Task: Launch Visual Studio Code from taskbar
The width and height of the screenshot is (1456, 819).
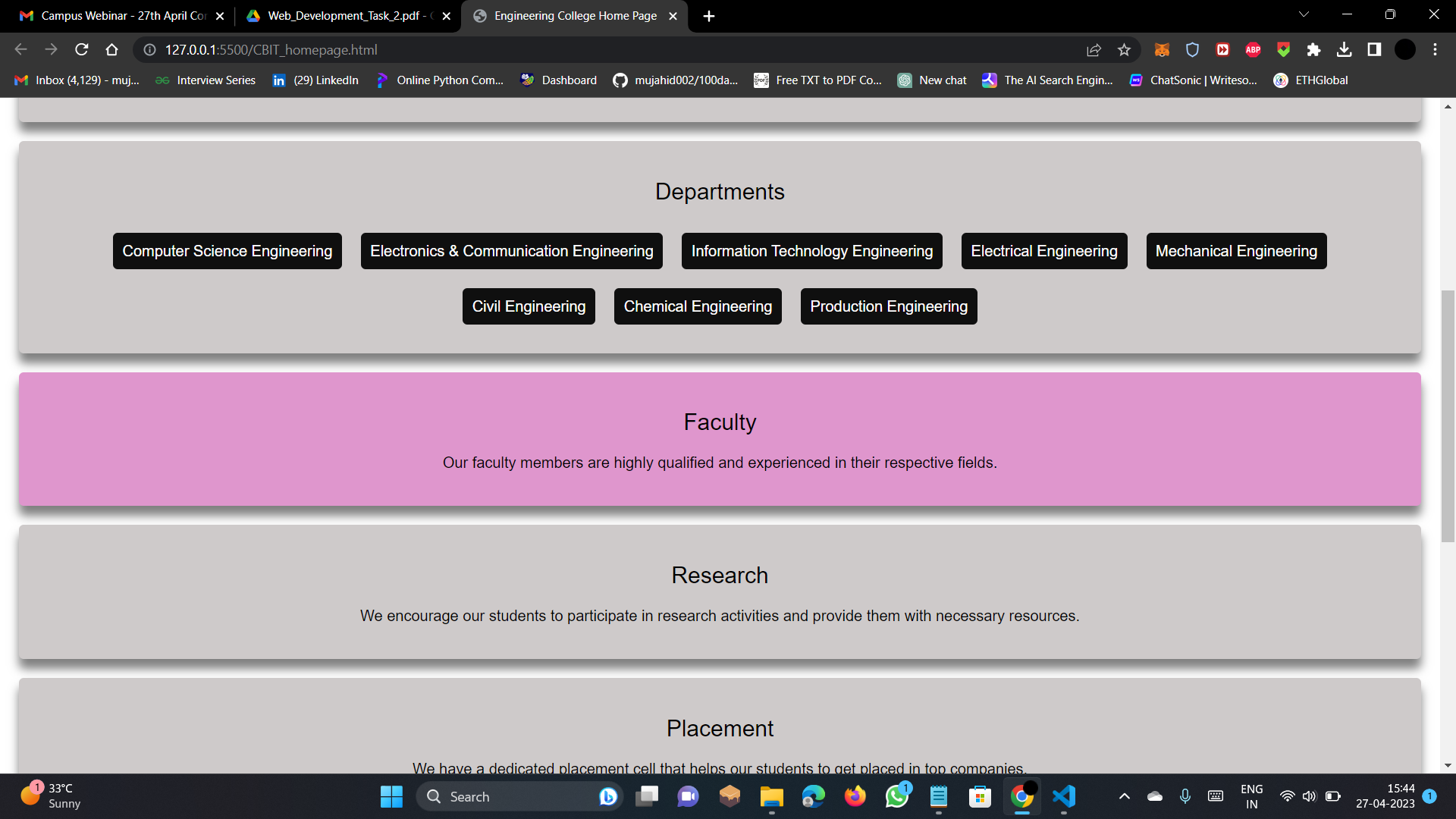Action: tap(1063, 797)
